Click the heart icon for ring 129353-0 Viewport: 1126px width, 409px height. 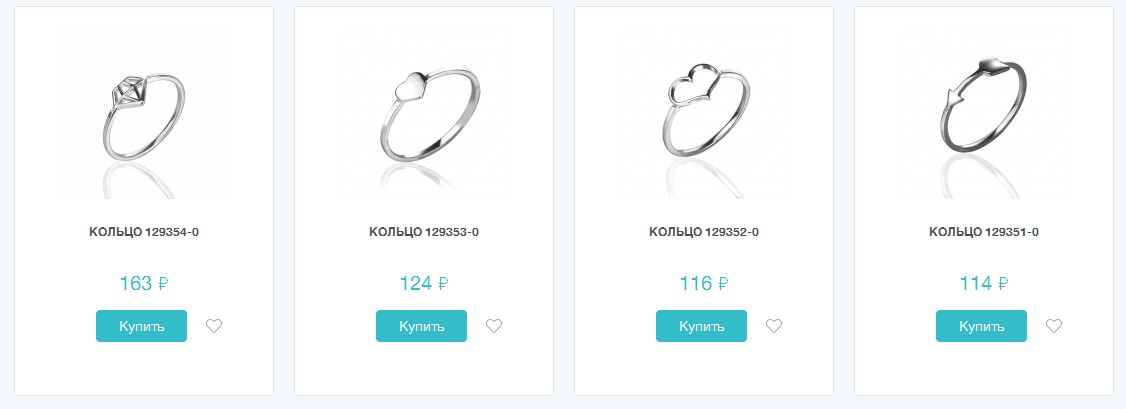[x=494, y=326]
